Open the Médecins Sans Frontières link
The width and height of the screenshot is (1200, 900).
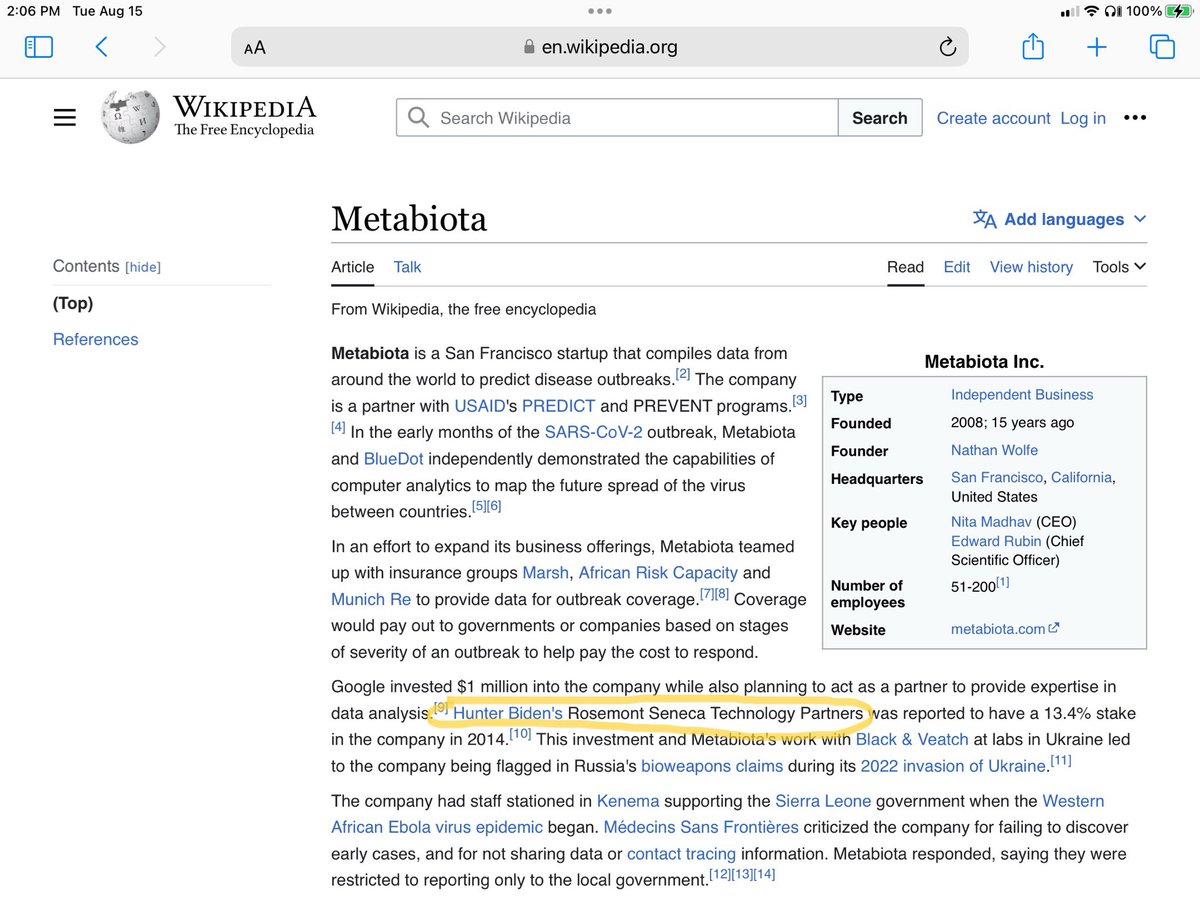[x=701, y=827]
